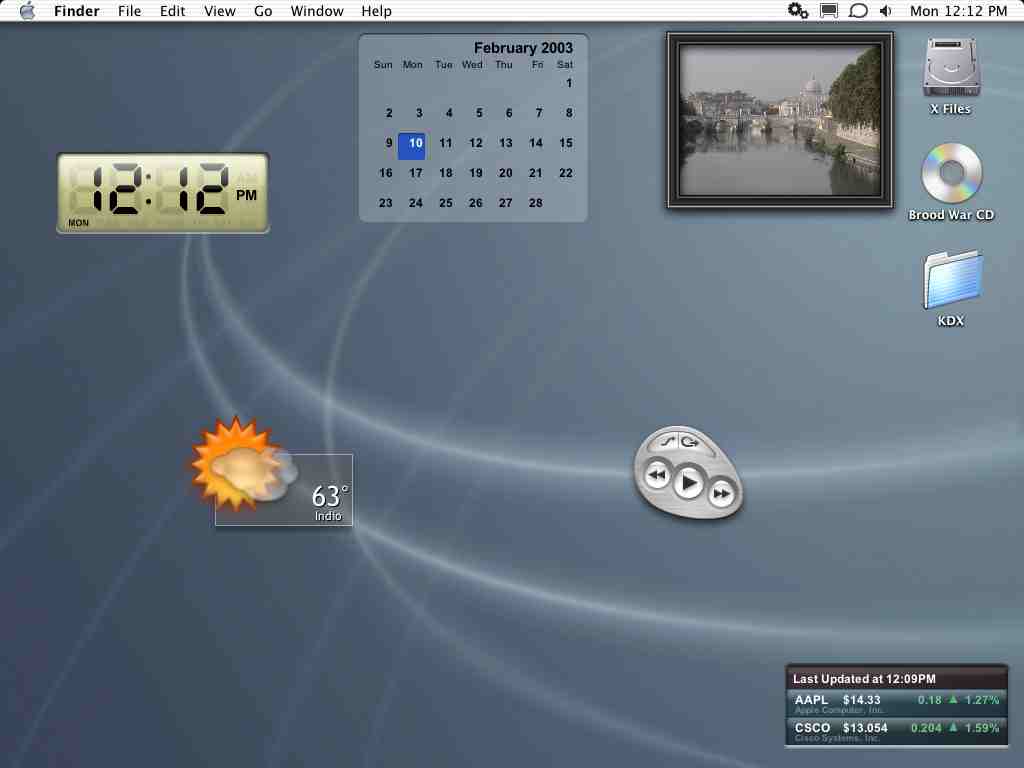This screenshot has width=1024, height=768.
Task: Click the volume speaker icon in menu bar
Action: pos(886,10)
